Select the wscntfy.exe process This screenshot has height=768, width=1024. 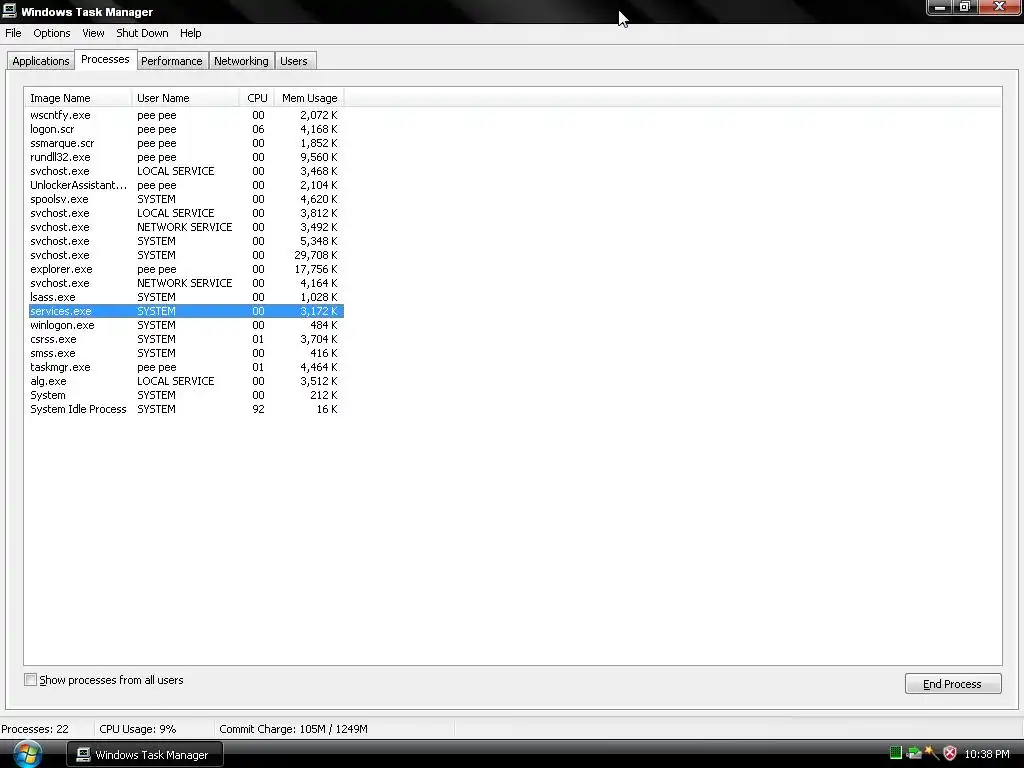[x=186, y=115]
